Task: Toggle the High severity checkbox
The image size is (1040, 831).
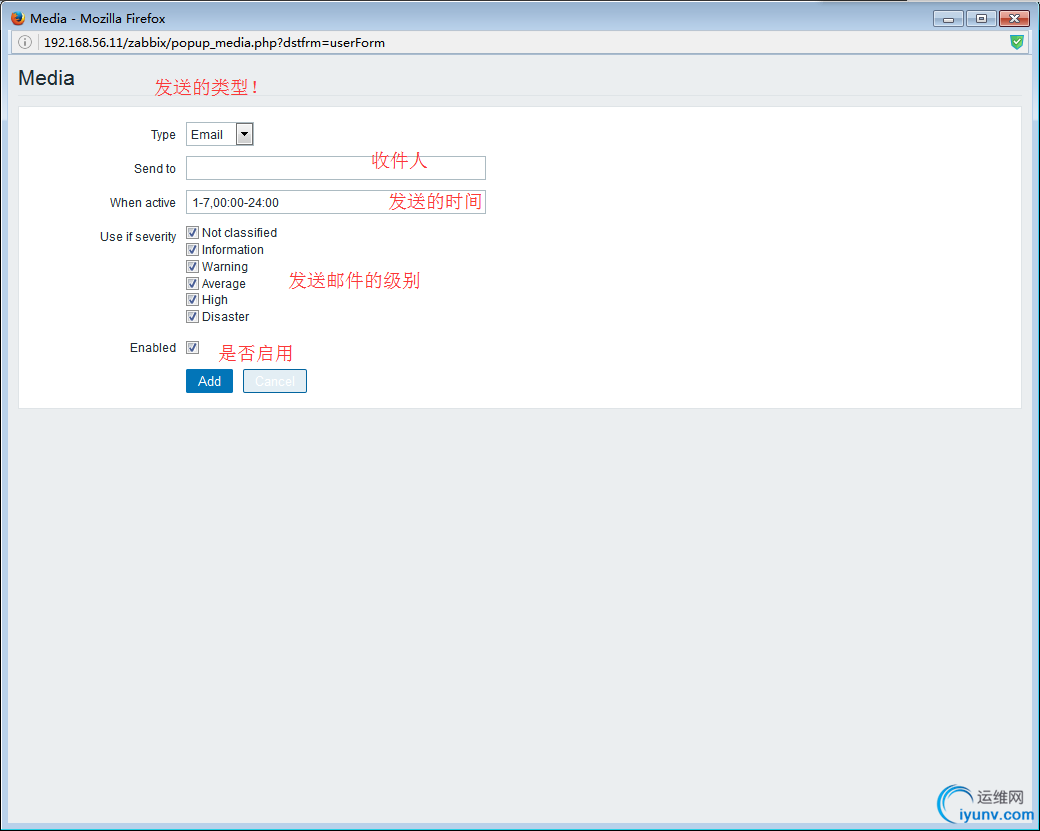Action: point(192,300)
